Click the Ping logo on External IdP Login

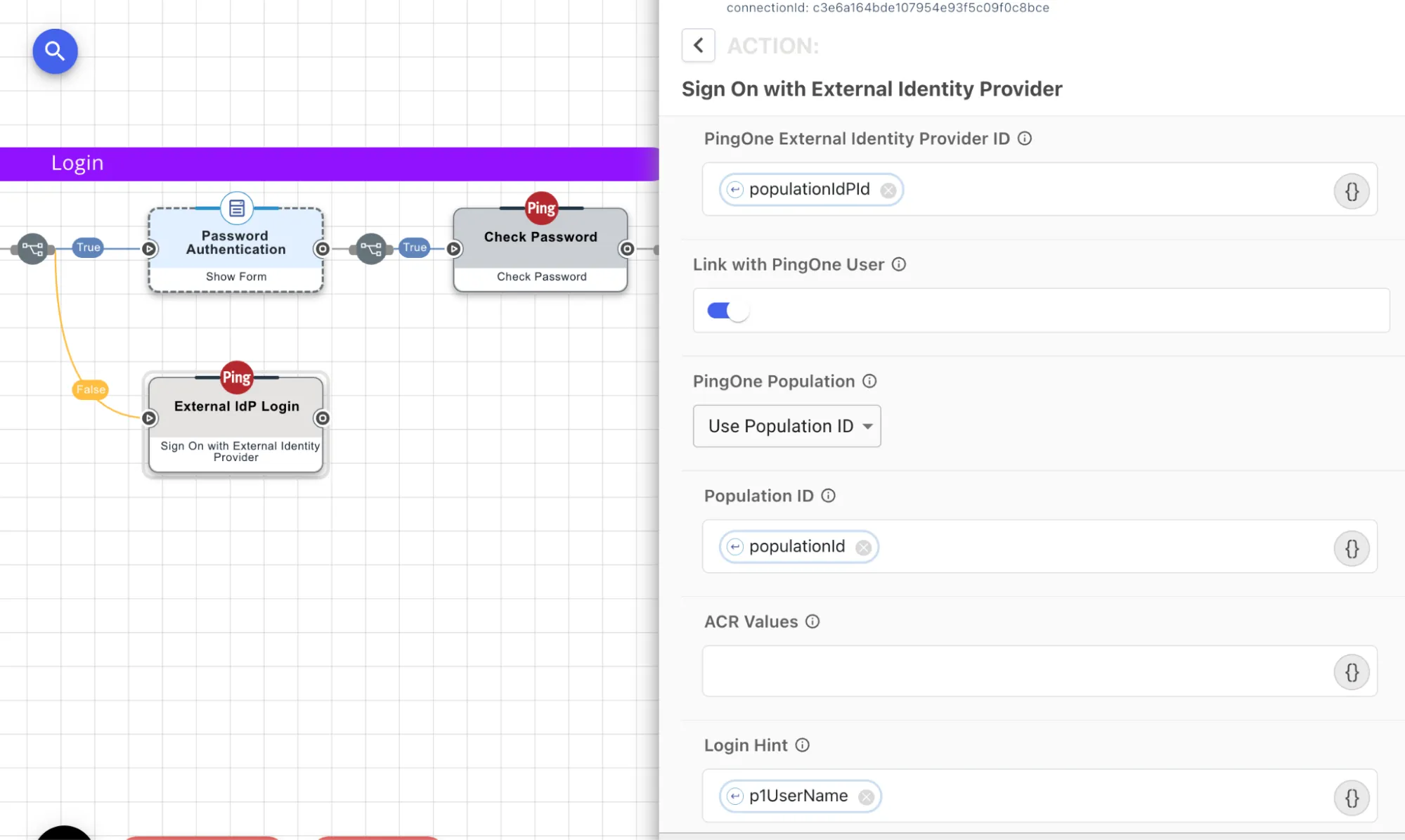point(237,377)
